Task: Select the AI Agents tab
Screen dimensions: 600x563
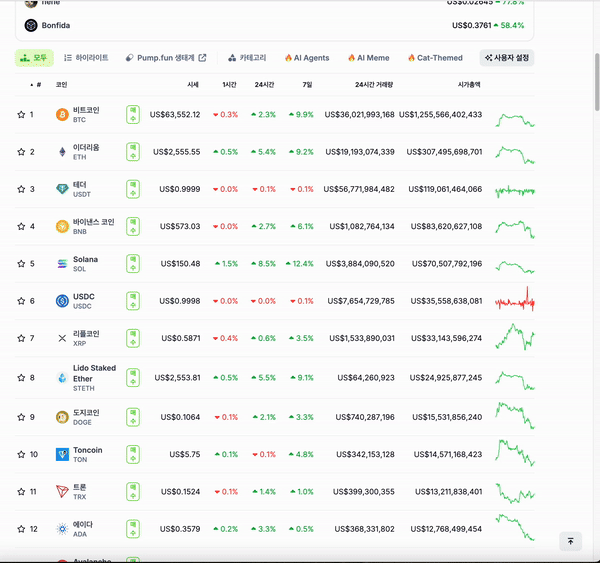Action: 306,58
